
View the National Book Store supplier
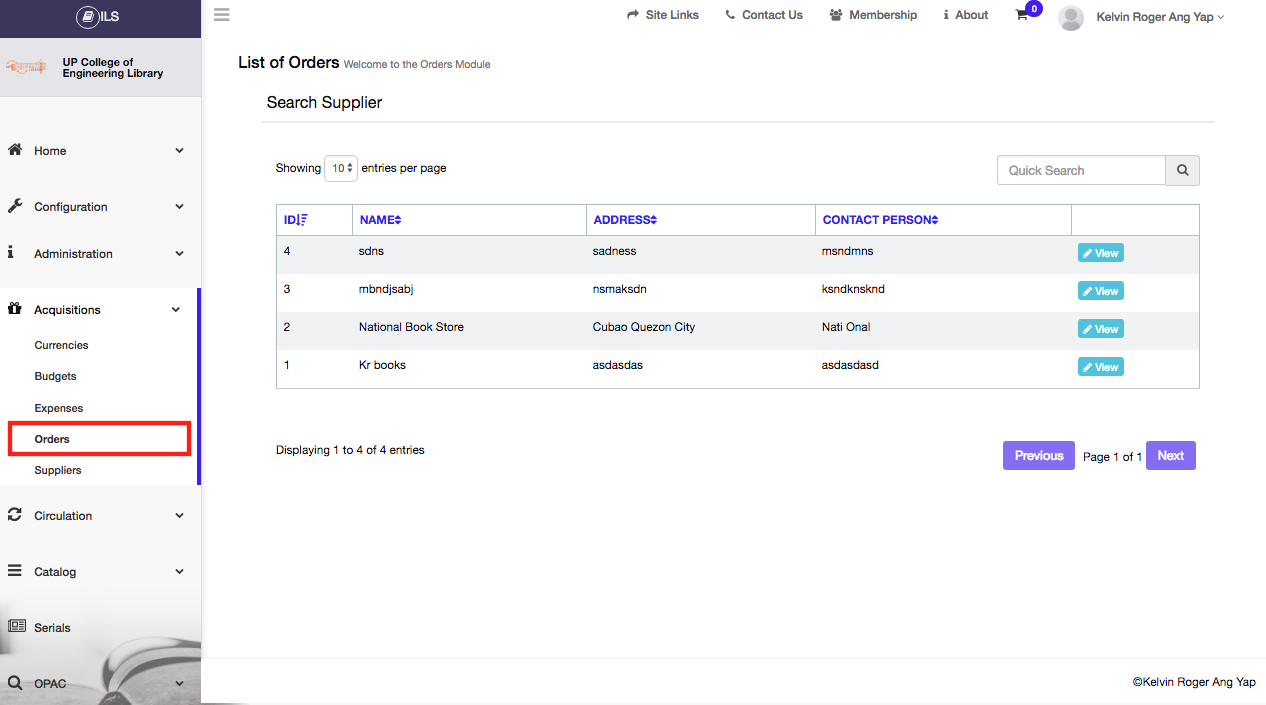[1100, 329]
